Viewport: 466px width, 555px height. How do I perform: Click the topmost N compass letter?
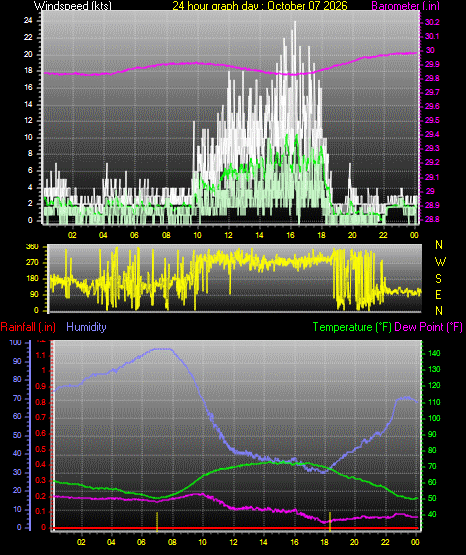439,245
